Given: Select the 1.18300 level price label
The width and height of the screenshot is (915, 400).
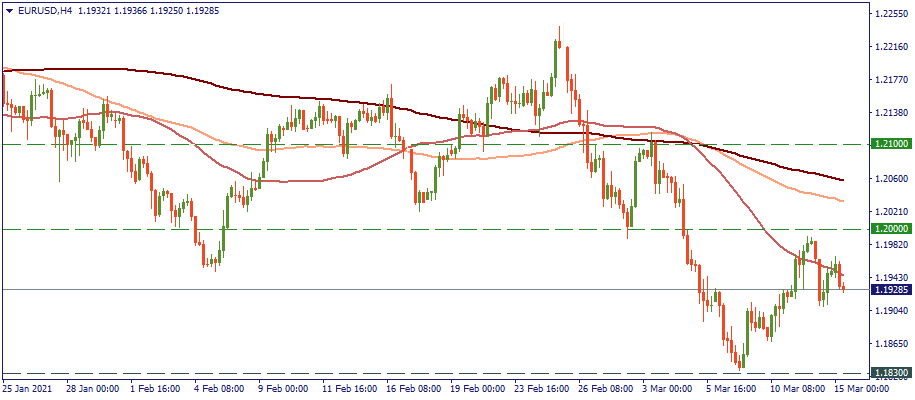Looking at the screenshot, I should pos(889,373).
